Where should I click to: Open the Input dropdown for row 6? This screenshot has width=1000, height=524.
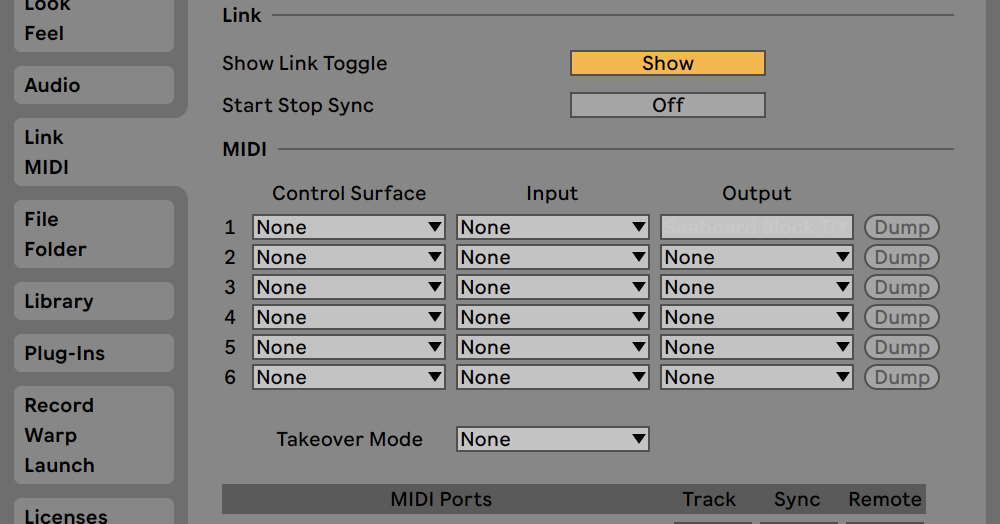pos(553,377)
